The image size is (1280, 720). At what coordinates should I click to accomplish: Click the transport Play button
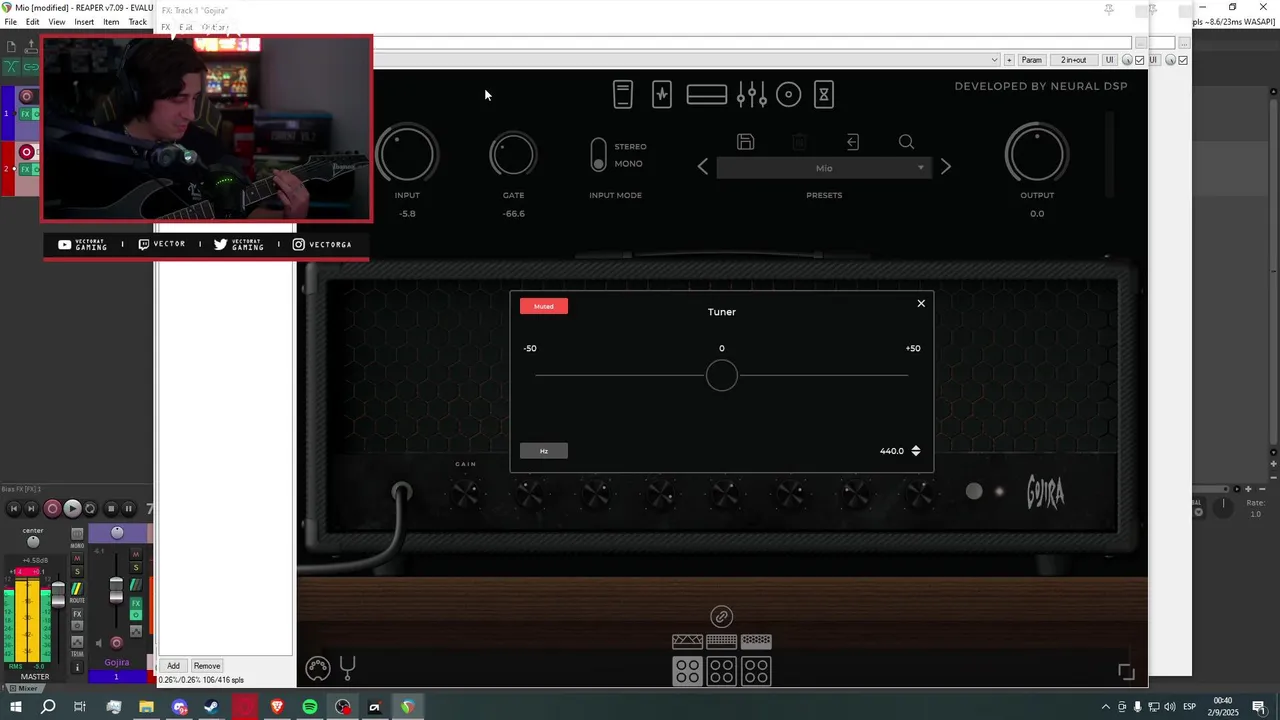point(72,509)
